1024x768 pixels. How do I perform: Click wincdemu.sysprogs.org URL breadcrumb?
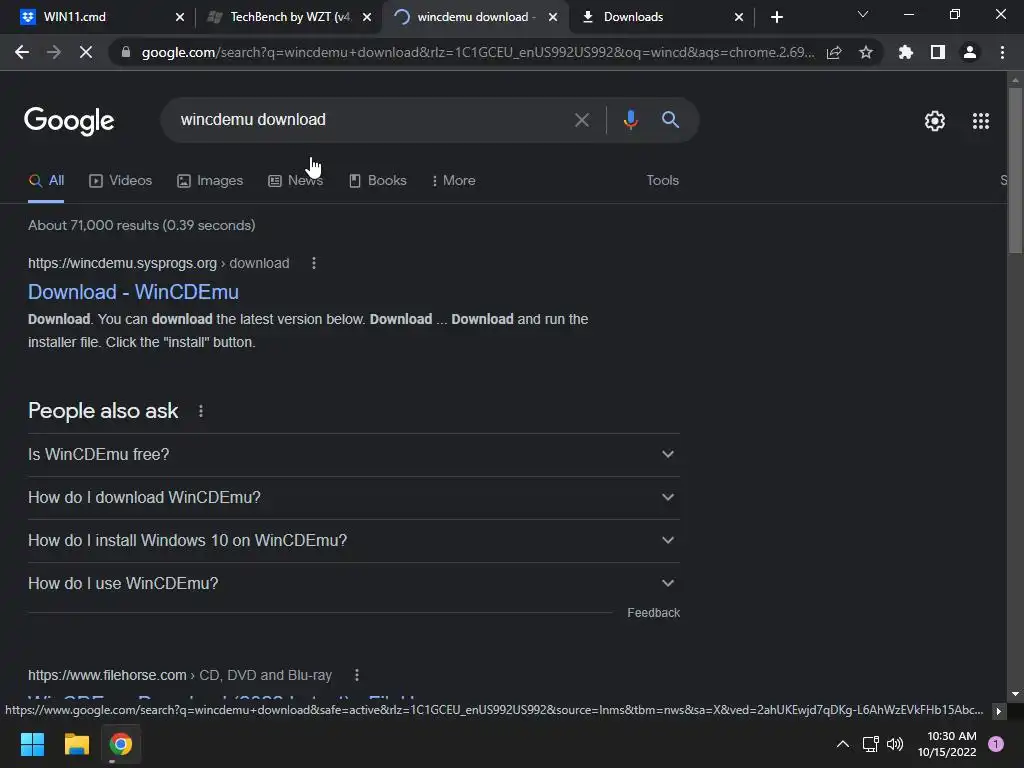159,263
